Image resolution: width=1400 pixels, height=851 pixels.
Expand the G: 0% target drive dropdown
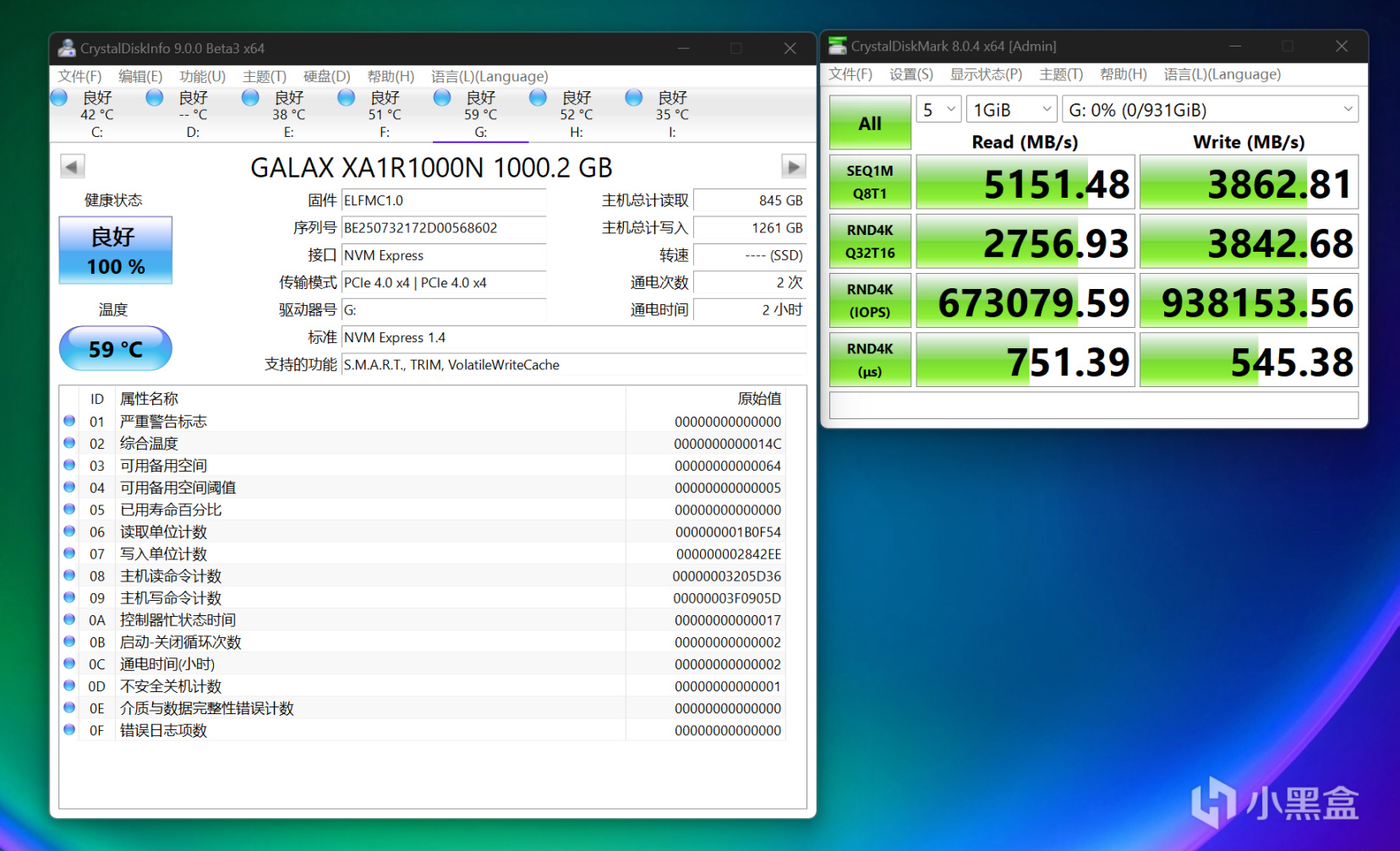[1209, 110]
